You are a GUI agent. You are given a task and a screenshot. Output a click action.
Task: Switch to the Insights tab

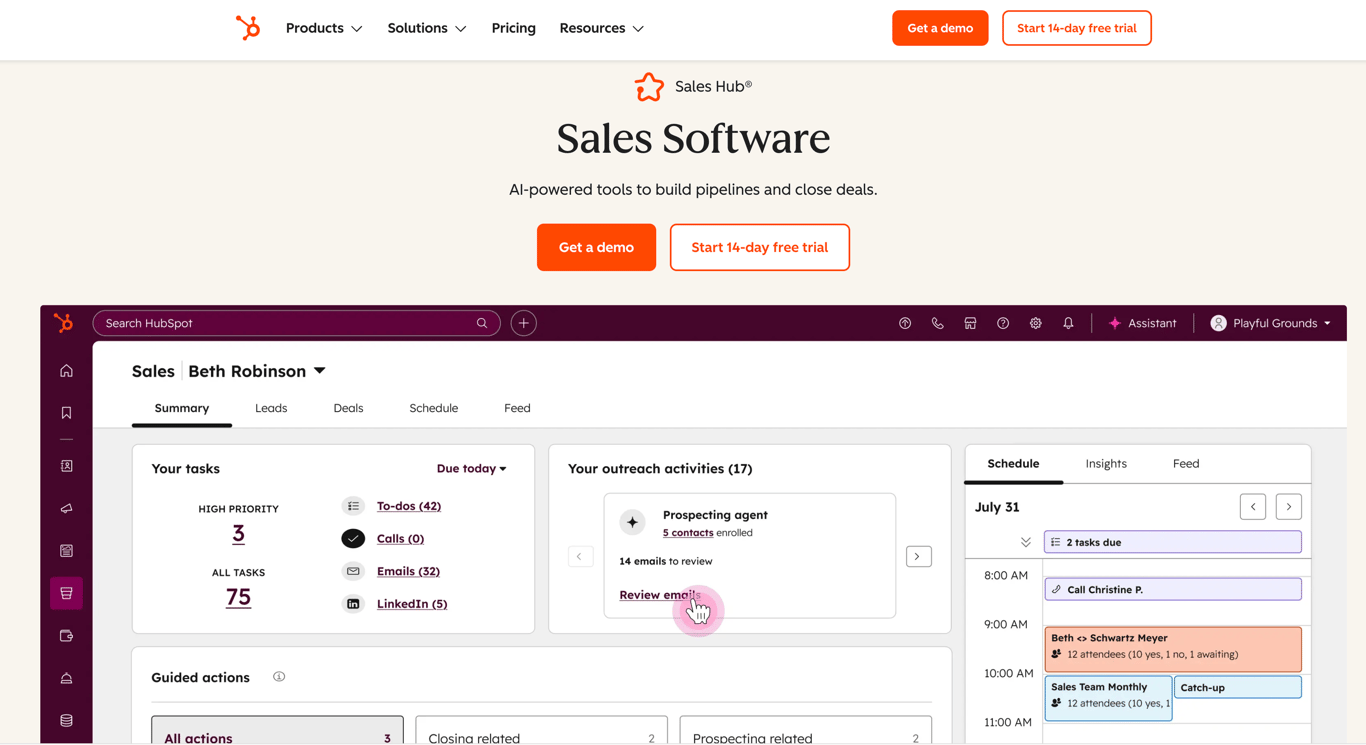(1106, 463)
